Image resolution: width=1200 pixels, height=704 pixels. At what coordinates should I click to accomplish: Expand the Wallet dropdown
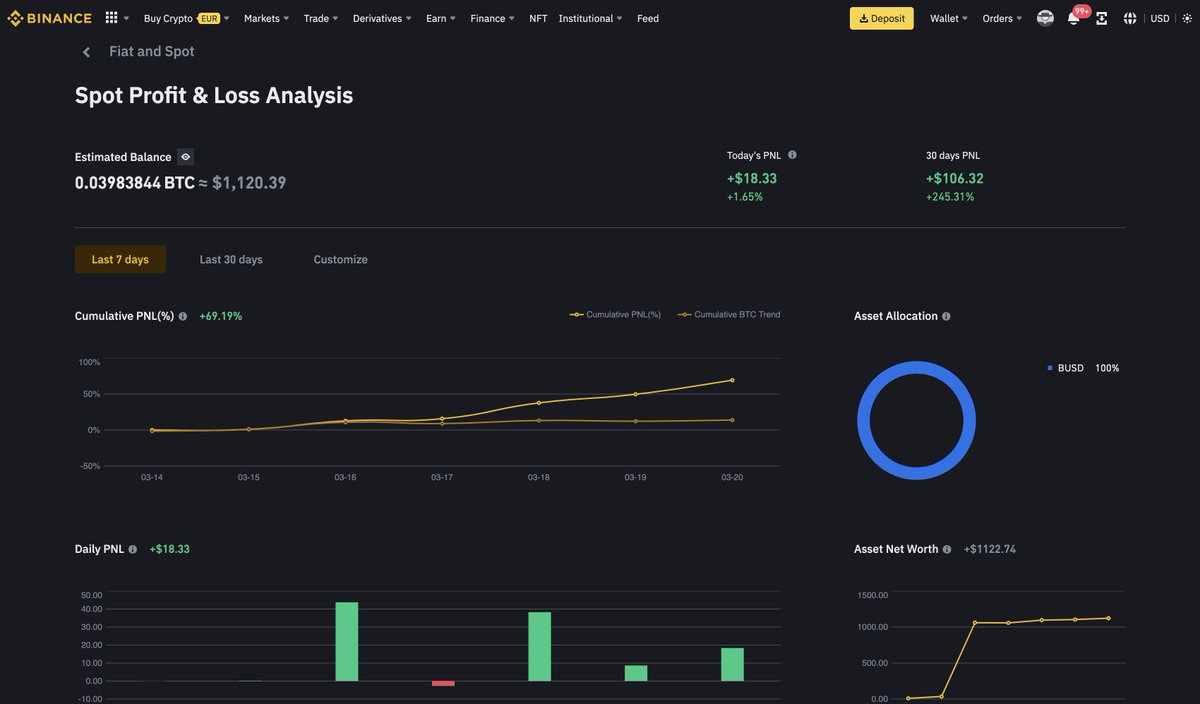(x=949, y=18)
